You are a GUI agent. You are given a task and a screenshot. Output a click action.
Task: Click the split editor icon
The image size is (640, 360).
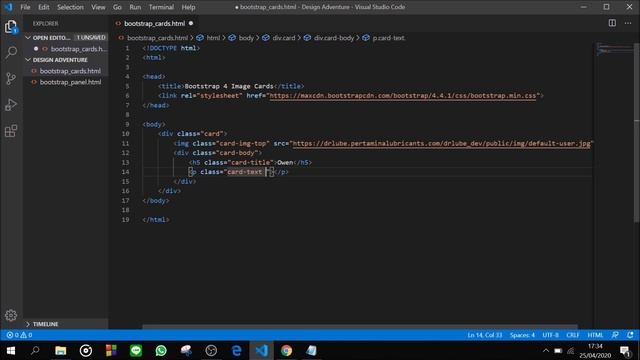(x=612, y=23)
